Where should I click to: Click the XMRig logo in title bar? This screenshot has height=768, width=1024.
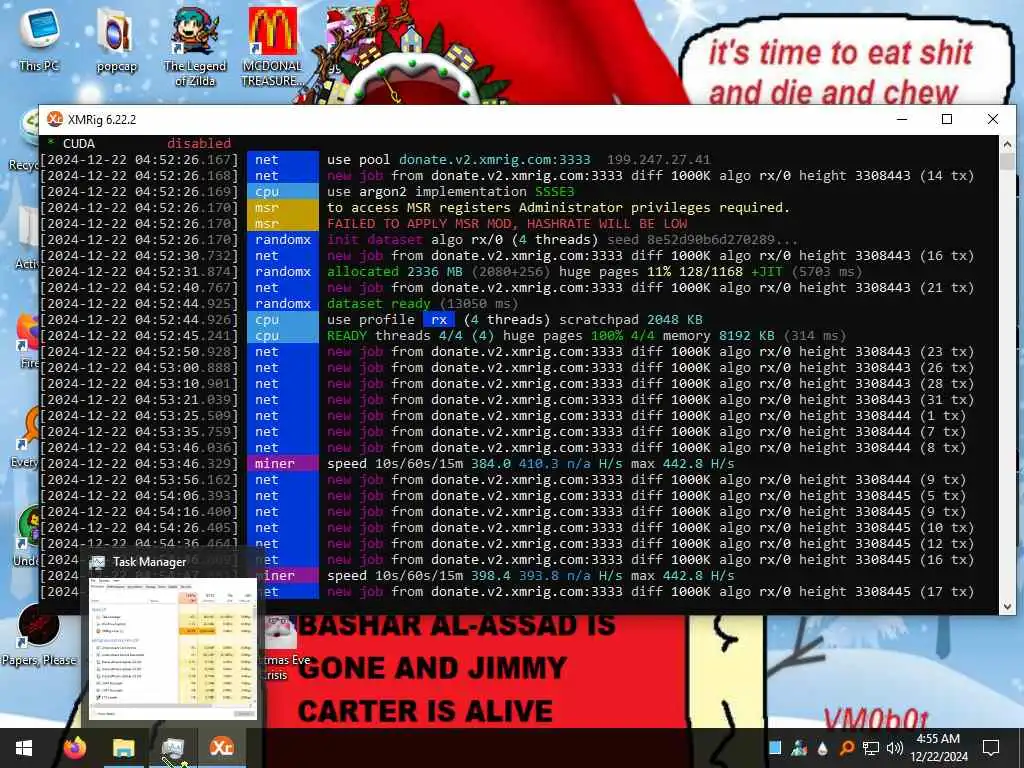coord(55,120)
